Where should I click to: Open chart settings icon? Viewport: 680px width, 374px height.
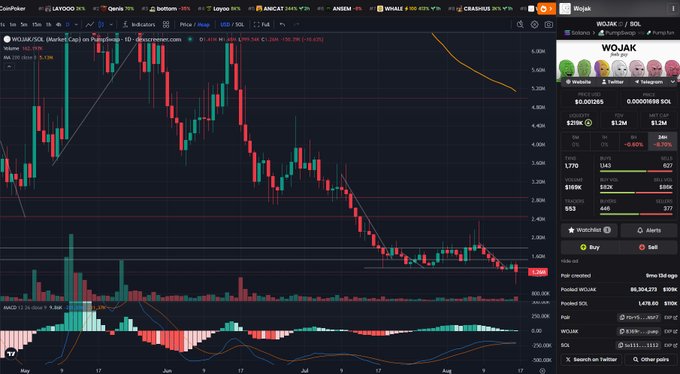coord(534,25)
